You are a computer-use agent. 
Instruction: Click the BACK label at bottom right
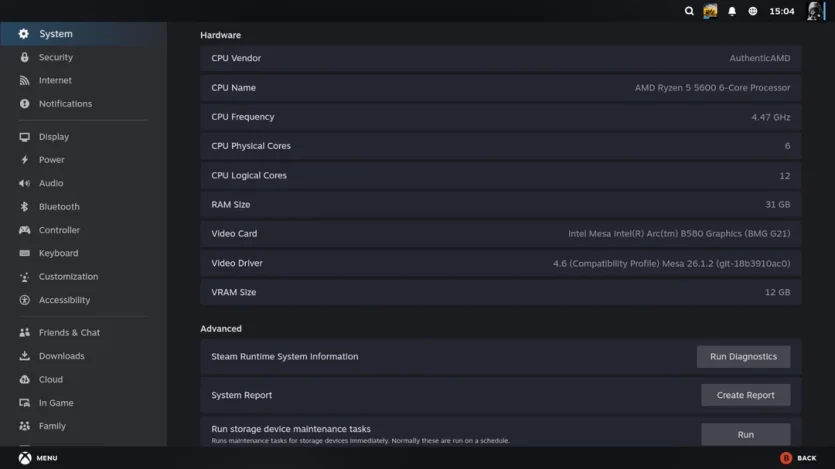point(806,458)
